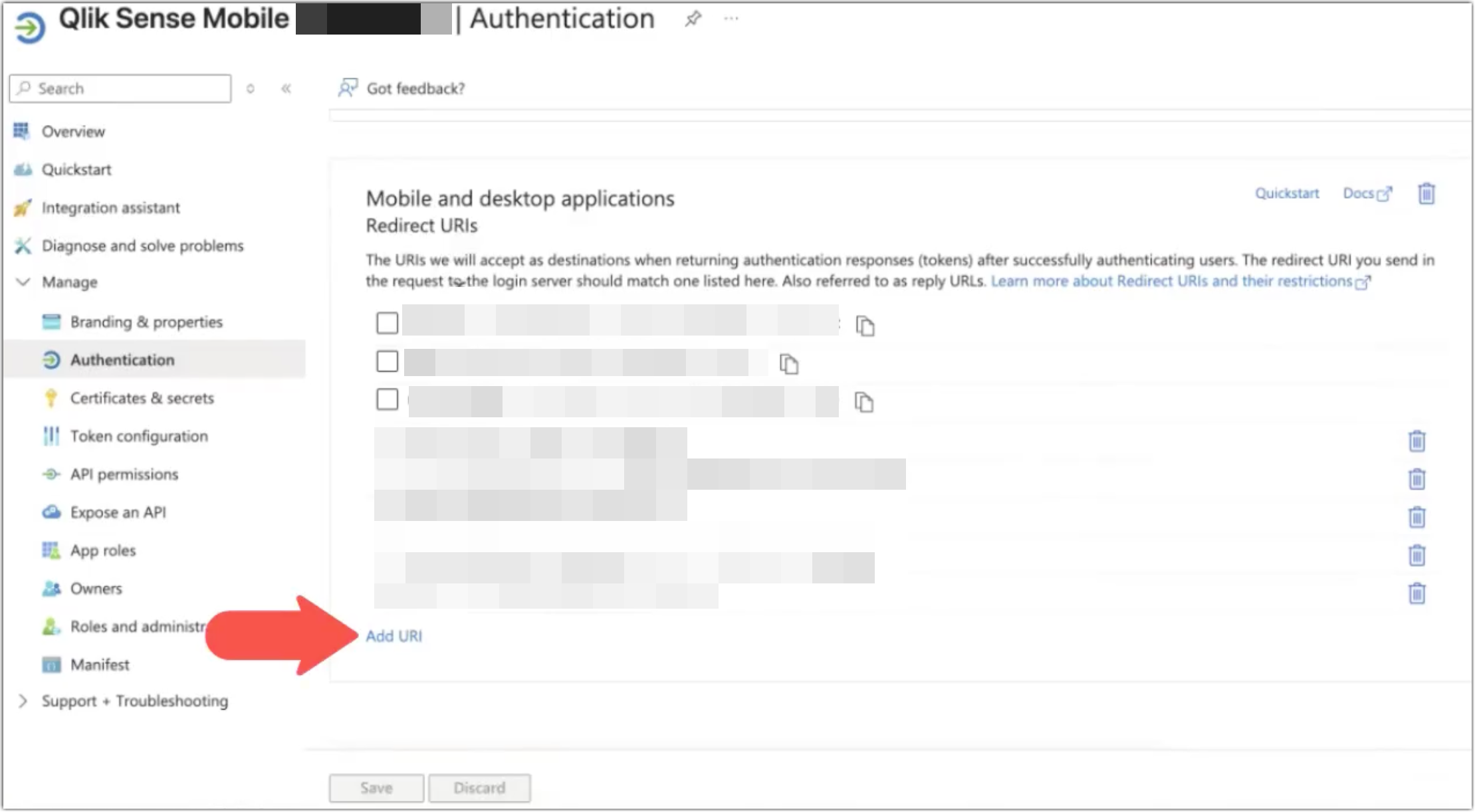Expand Support + Troubleshooting

[22, 700]
